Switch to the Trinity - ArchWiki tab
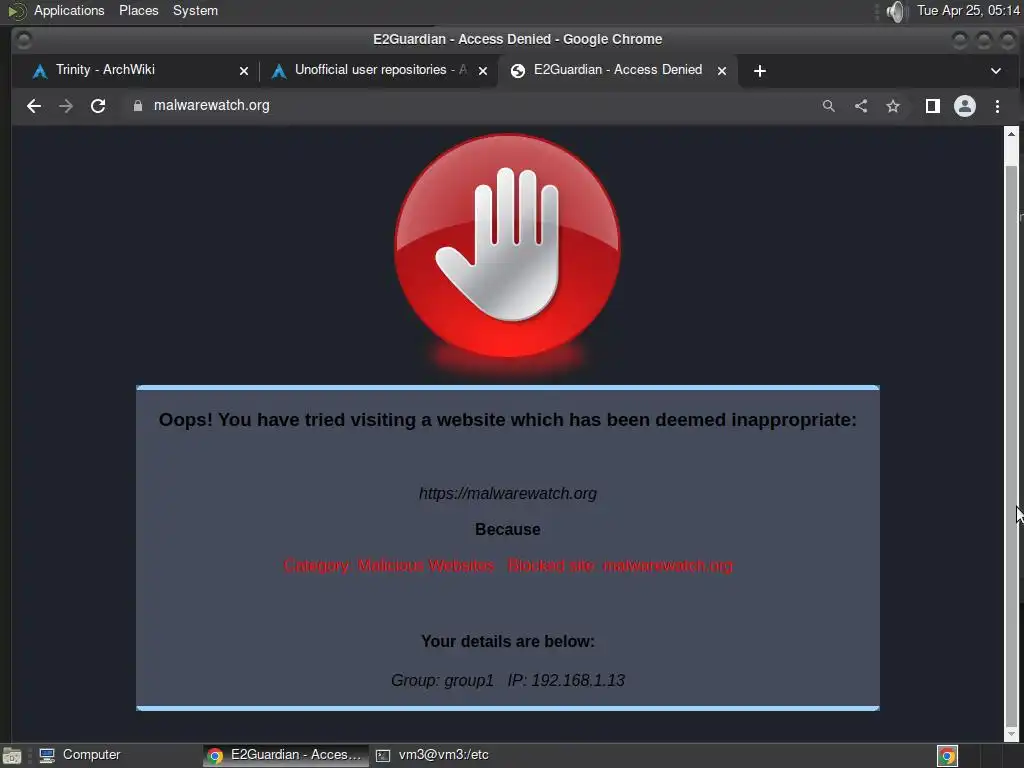Image resolution: width=1024 pixels, height=768 pixels. click(139, 70)
